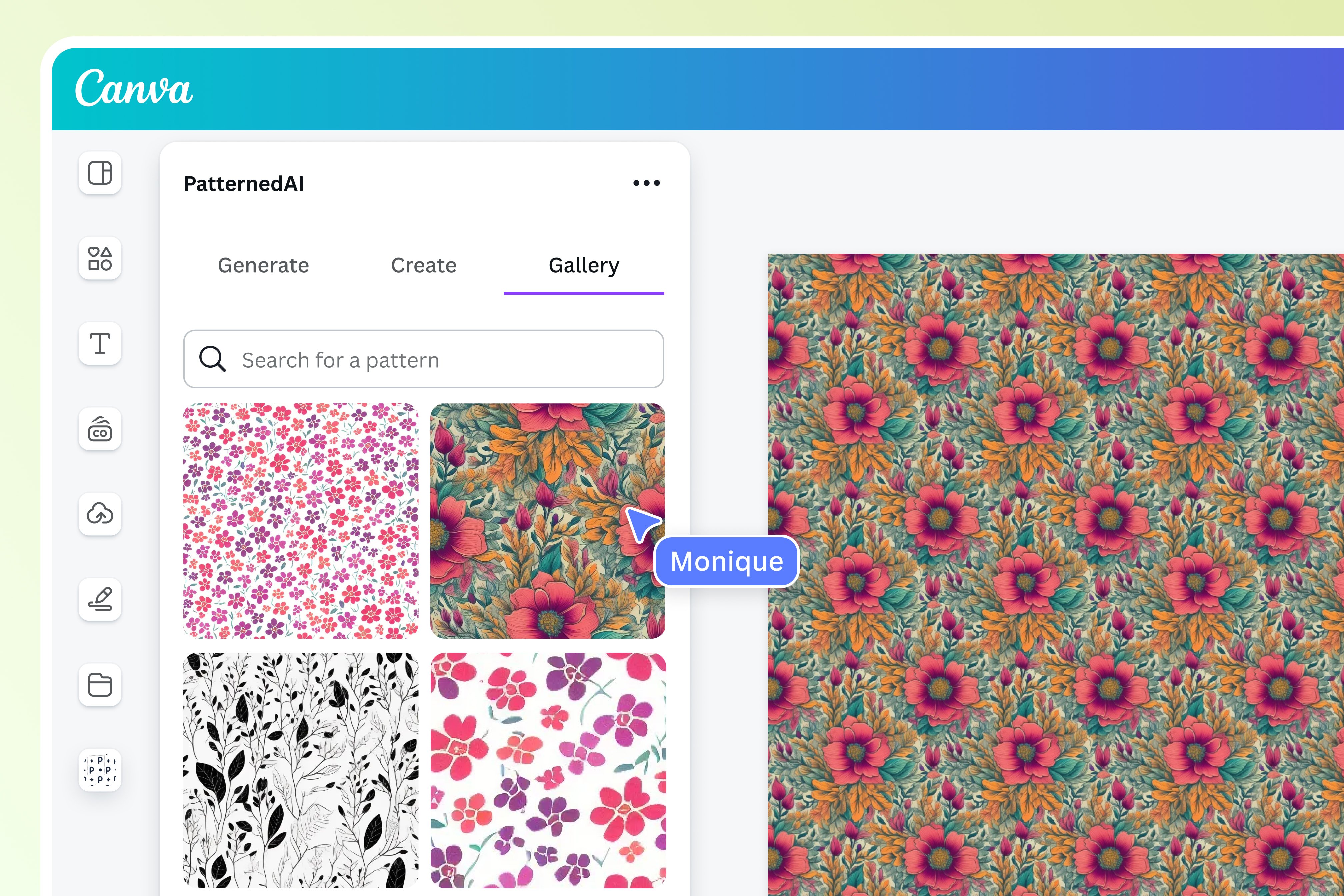Viewport: 1344px width, 896px height.
Task: Switch to the Generate tab
Action: point(263,265)
